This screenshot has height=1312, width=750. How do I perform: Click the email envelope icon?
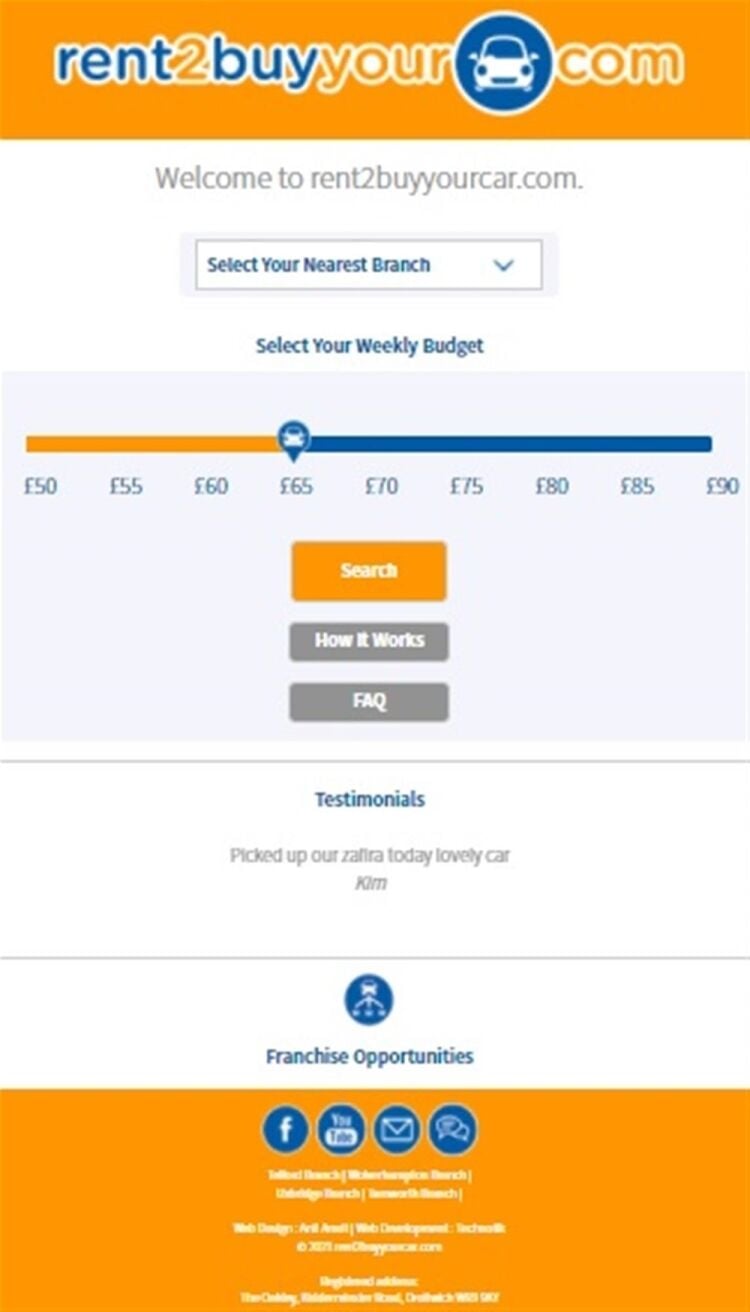point(397,1130)
